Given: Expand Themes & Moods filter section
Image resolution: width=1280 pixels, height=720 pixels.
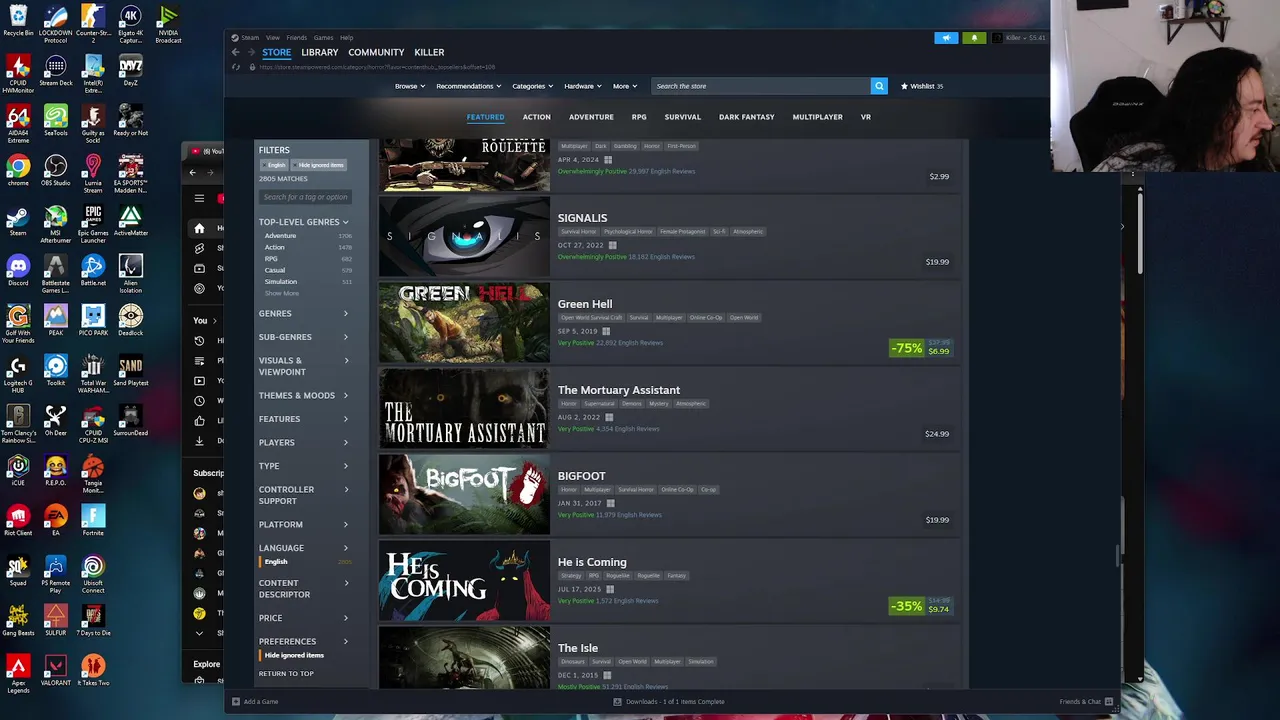Looking at the screenshot, I should point(304,396).
